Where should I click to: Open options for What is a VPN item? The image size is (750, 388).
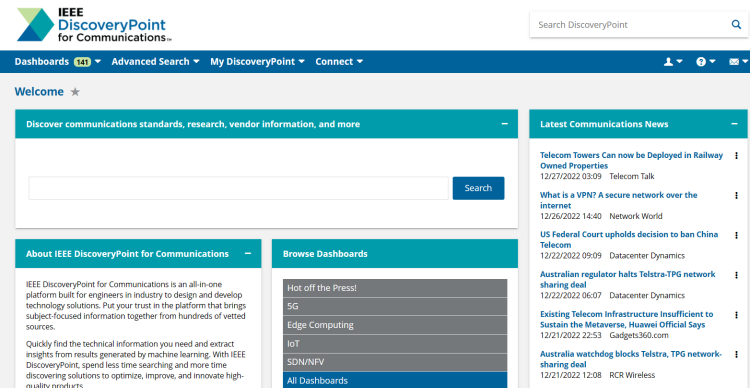(737, 195)
